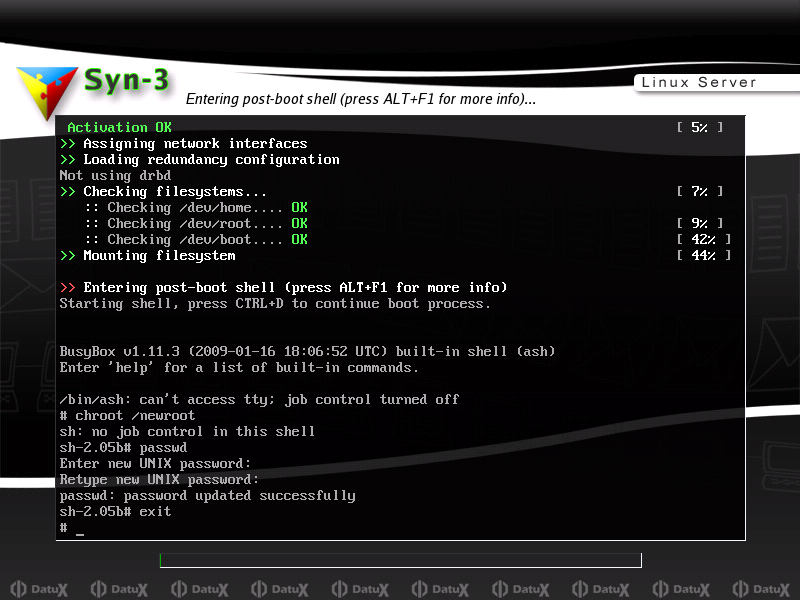The height and width of the screenshot is (600, 800).
Task: Click the "Checking filesystems..." line
Action: tap(163, 191)
